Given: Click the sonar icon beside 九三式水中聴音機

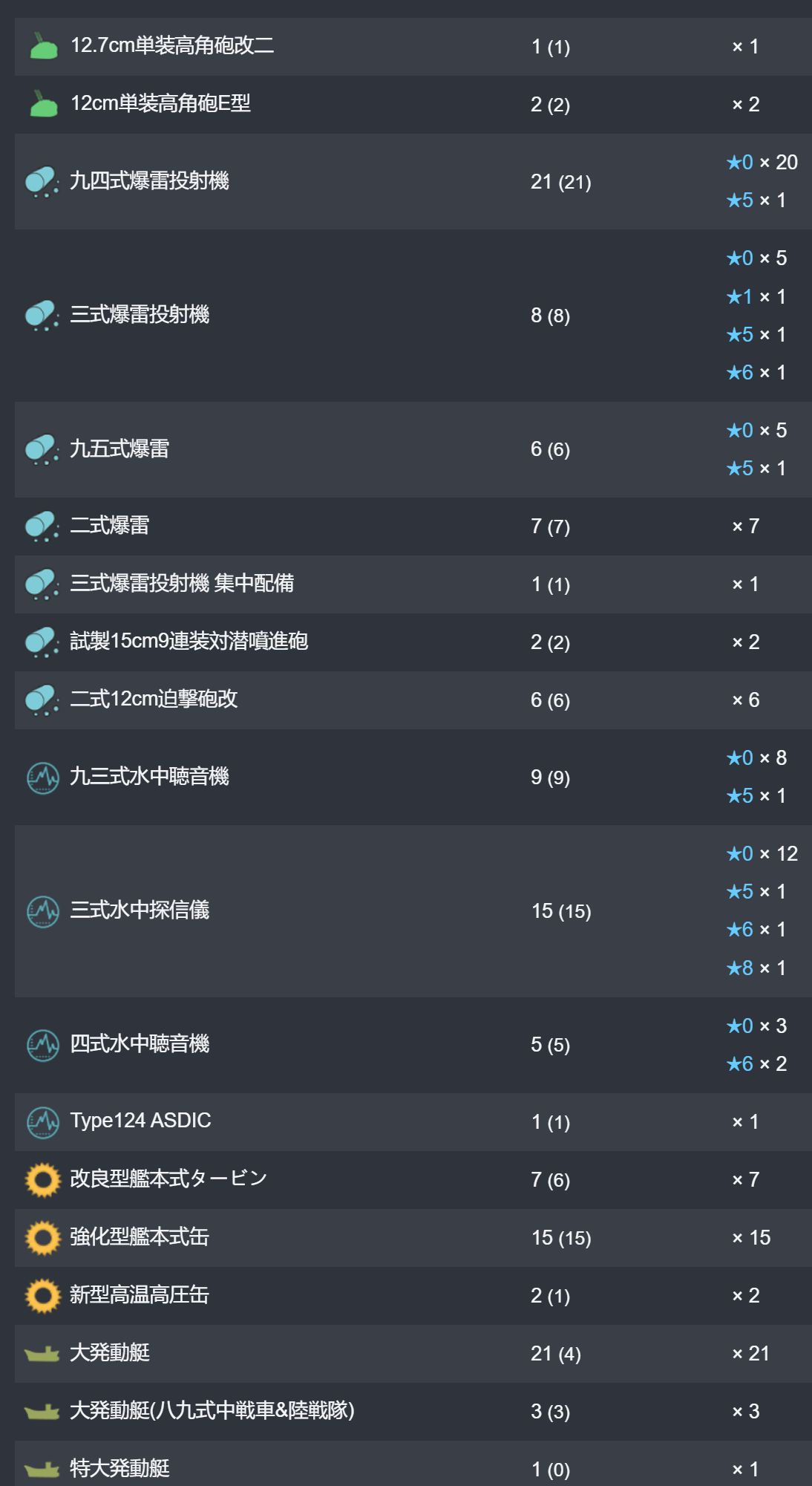Looking at the screenshot, I should point(42,778).
